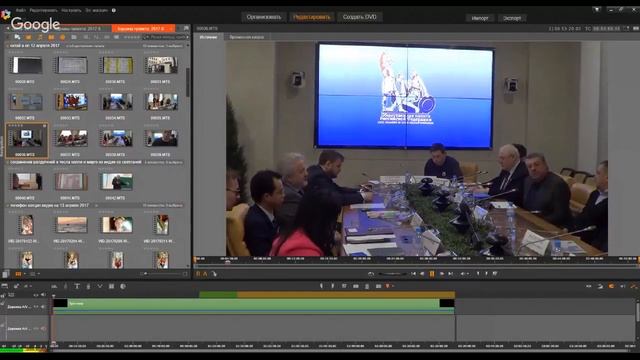Screen dimensions: 640x360
Task: Open the multi-camera editor icon
Action: [x=111, y=287]
